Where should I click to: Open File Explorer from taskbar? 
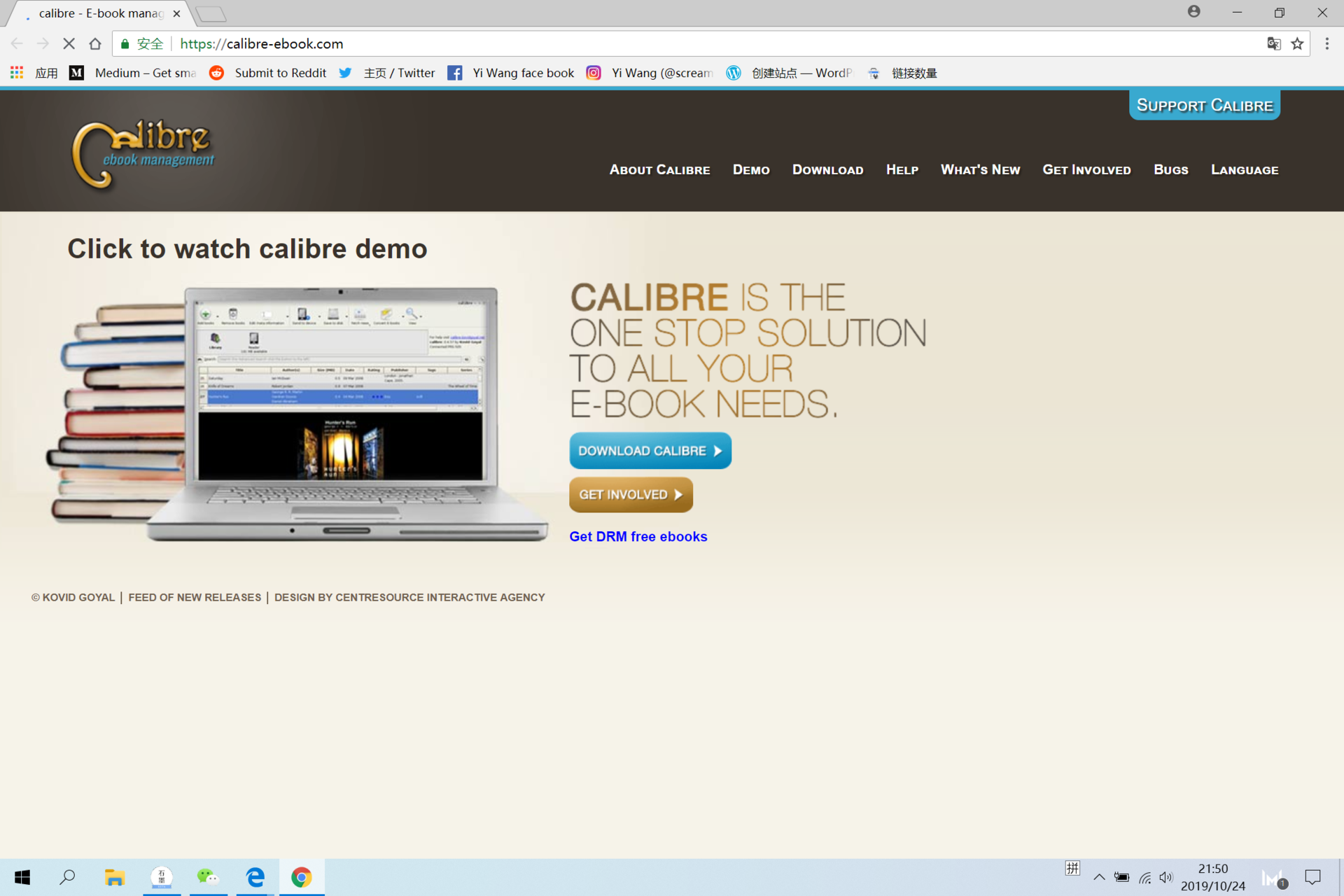pos(114,877)
